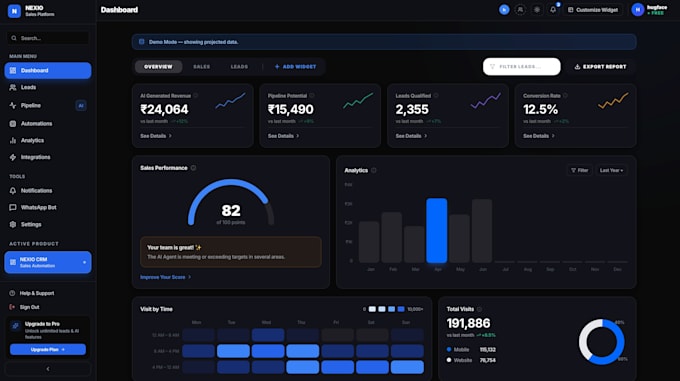Click the Upgrade to Pro heading
Screen dimensions: 680x381
pos(42,324)
